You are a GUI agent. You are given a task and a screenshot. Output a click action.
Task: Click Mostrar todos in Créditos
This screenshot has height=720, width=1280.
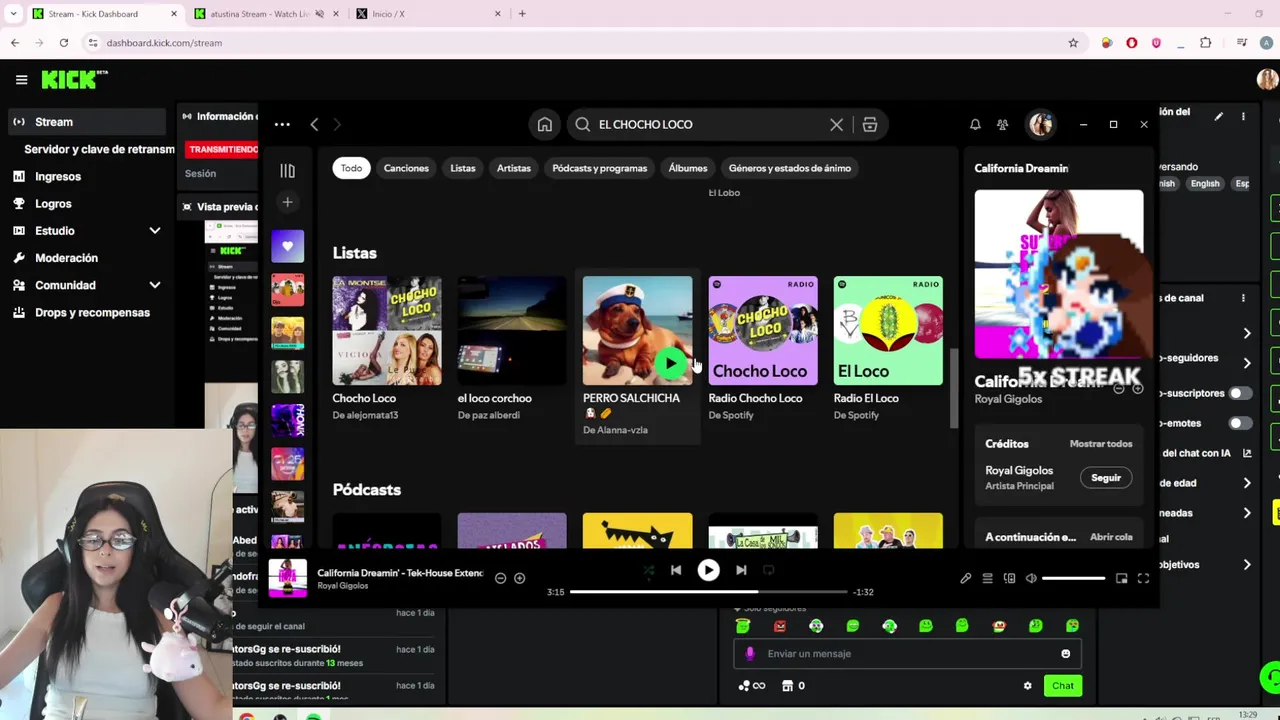[1101, 444]
